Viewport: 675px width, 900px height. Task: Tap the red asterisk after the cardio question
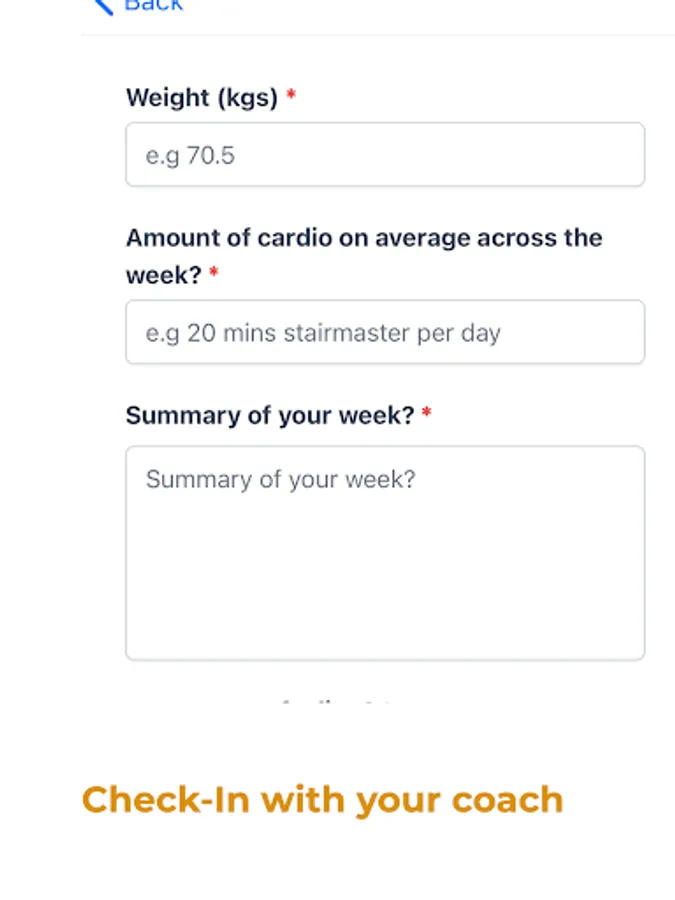pos(214,275)
